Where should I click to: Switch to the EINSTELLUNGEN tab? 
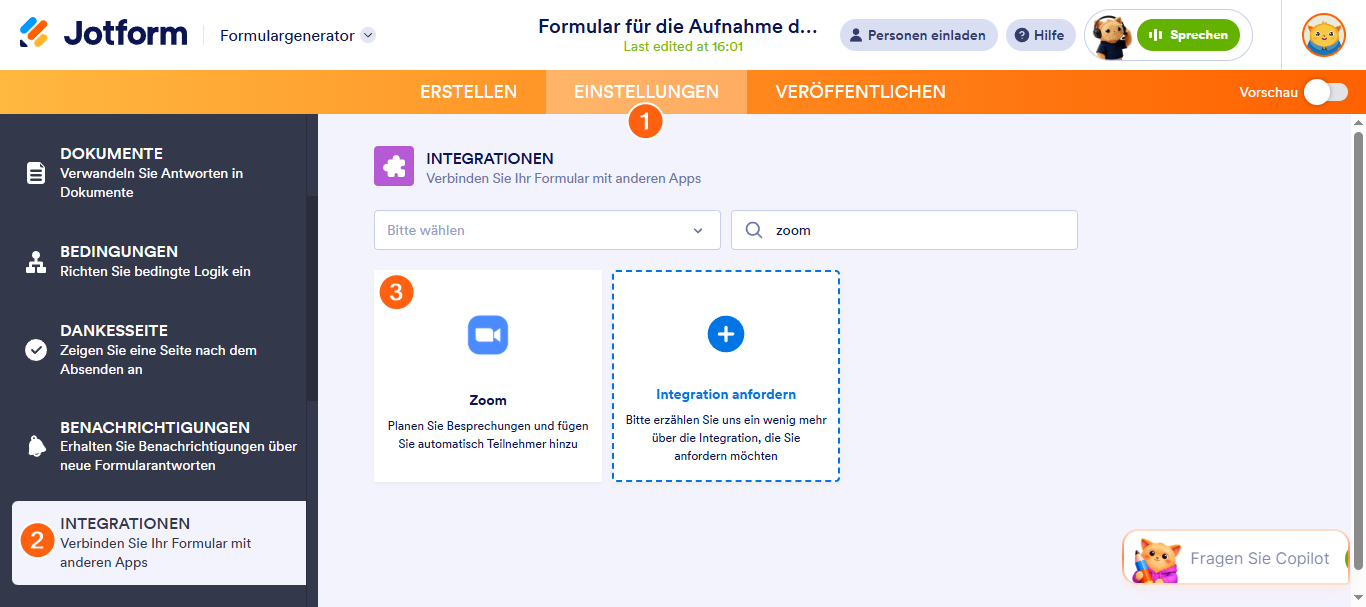pyautogui.click(x=646, y=92)
